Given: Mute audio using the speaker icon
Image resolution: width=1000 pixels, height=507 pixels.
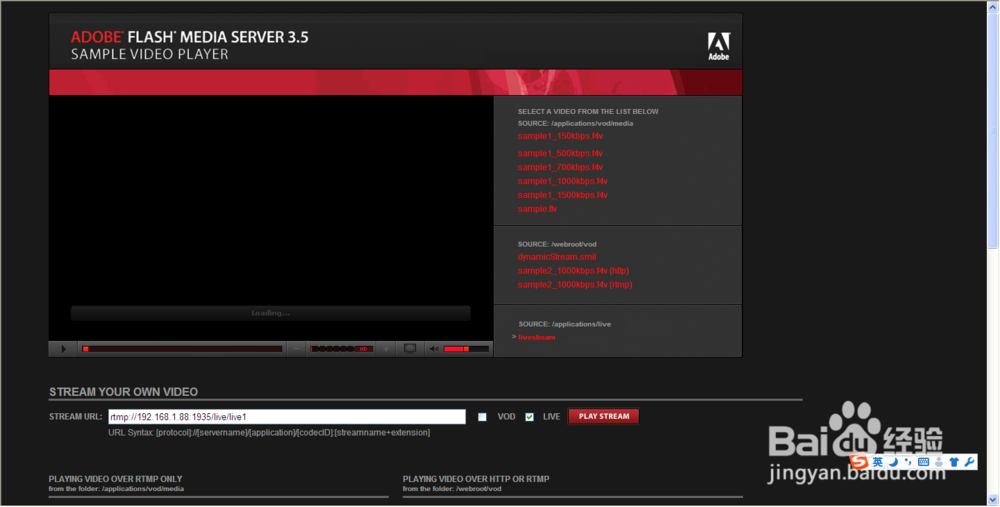Looking at the screenshot, I should tap(434, 349).
